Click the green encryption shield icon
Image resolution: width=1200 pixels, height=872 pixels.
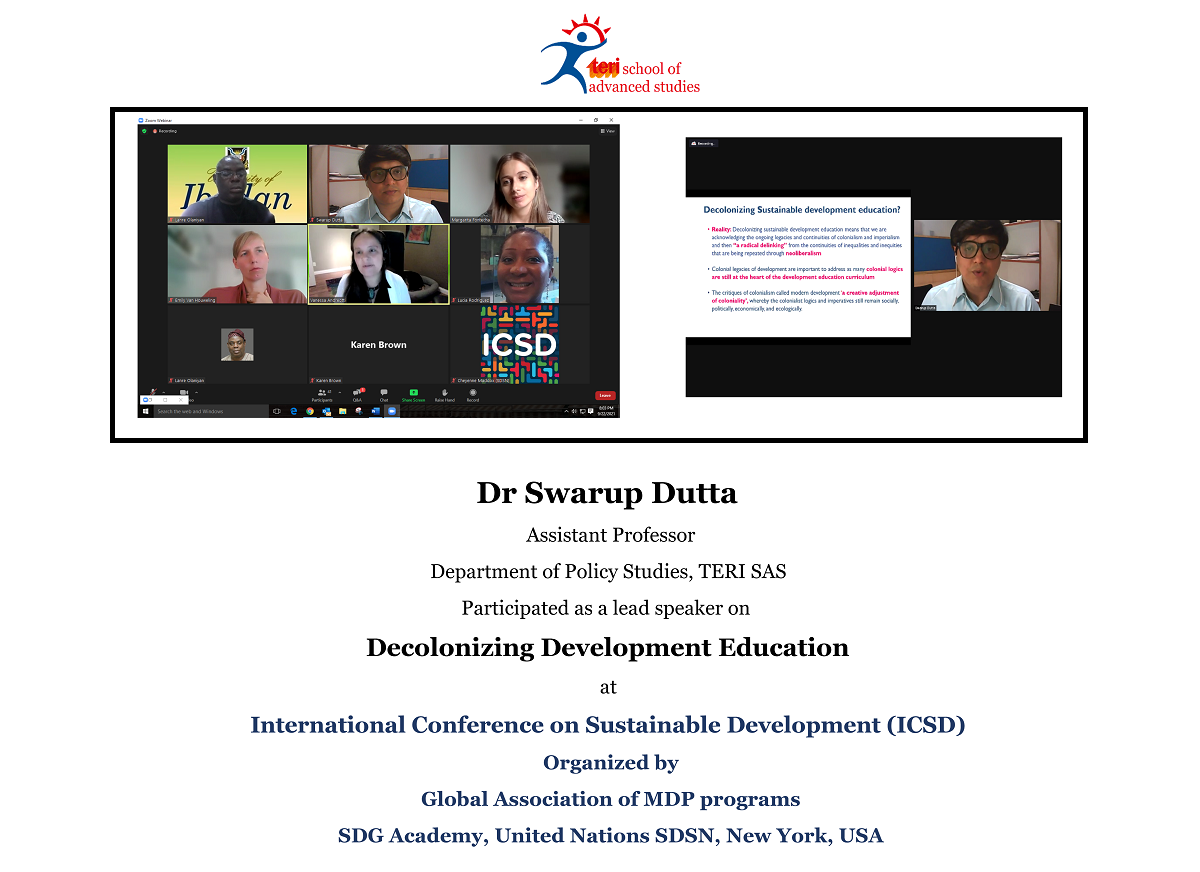pyautogui.click(x=144, y=131)
